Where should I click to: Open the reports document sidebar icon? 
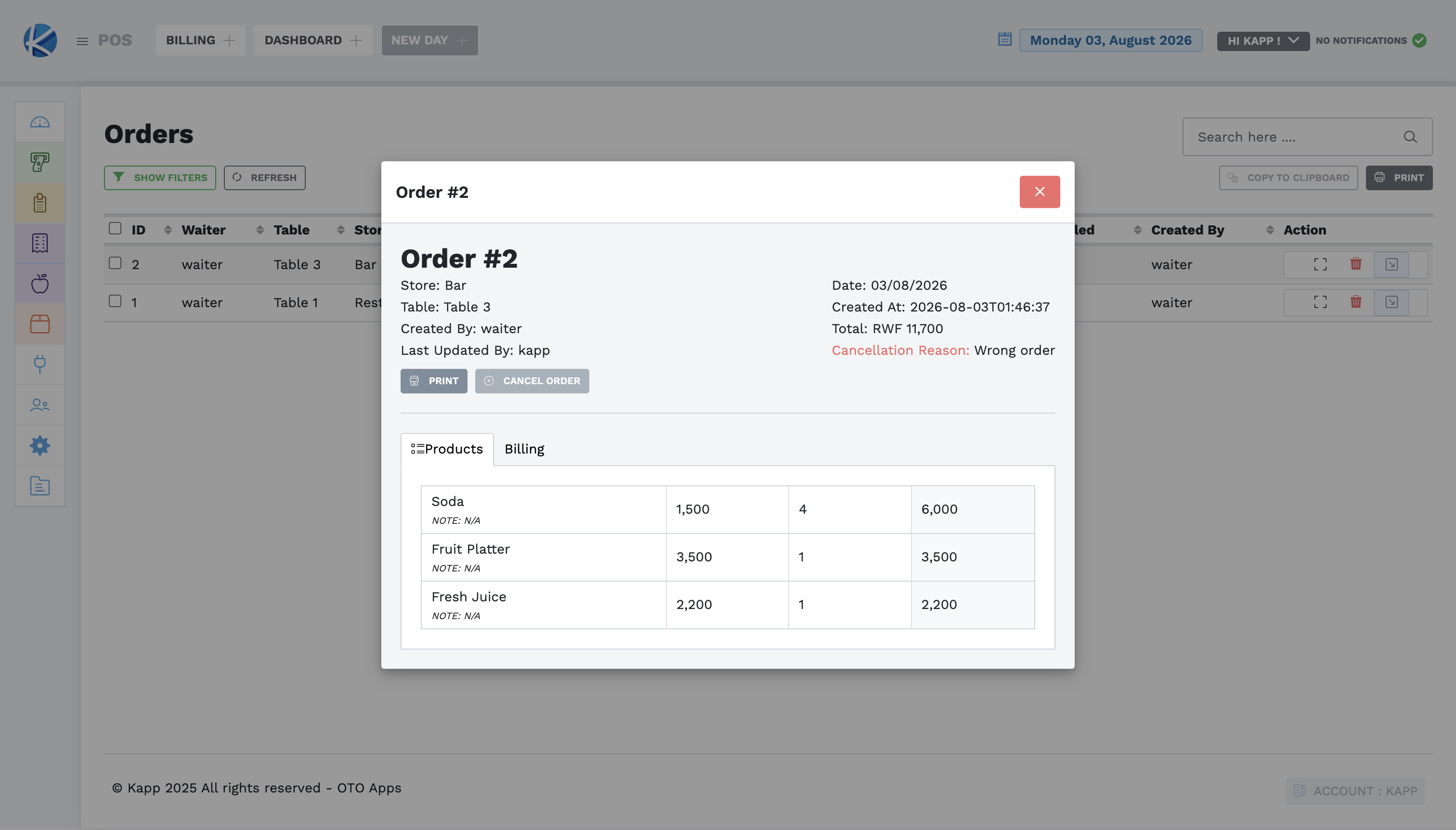click(40, 486)
